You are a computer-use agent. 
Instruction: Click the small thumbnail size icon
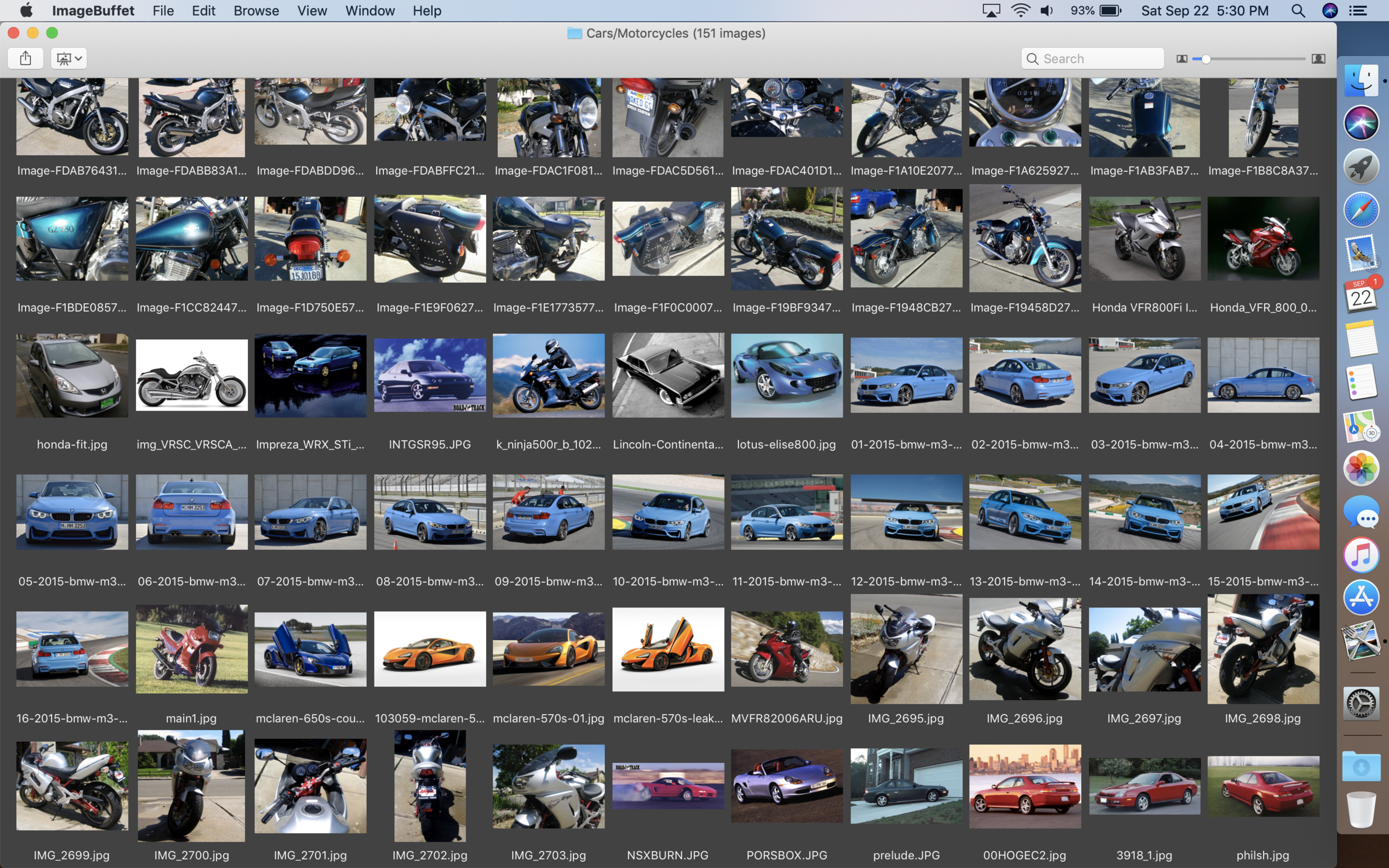pos(1181,58)
